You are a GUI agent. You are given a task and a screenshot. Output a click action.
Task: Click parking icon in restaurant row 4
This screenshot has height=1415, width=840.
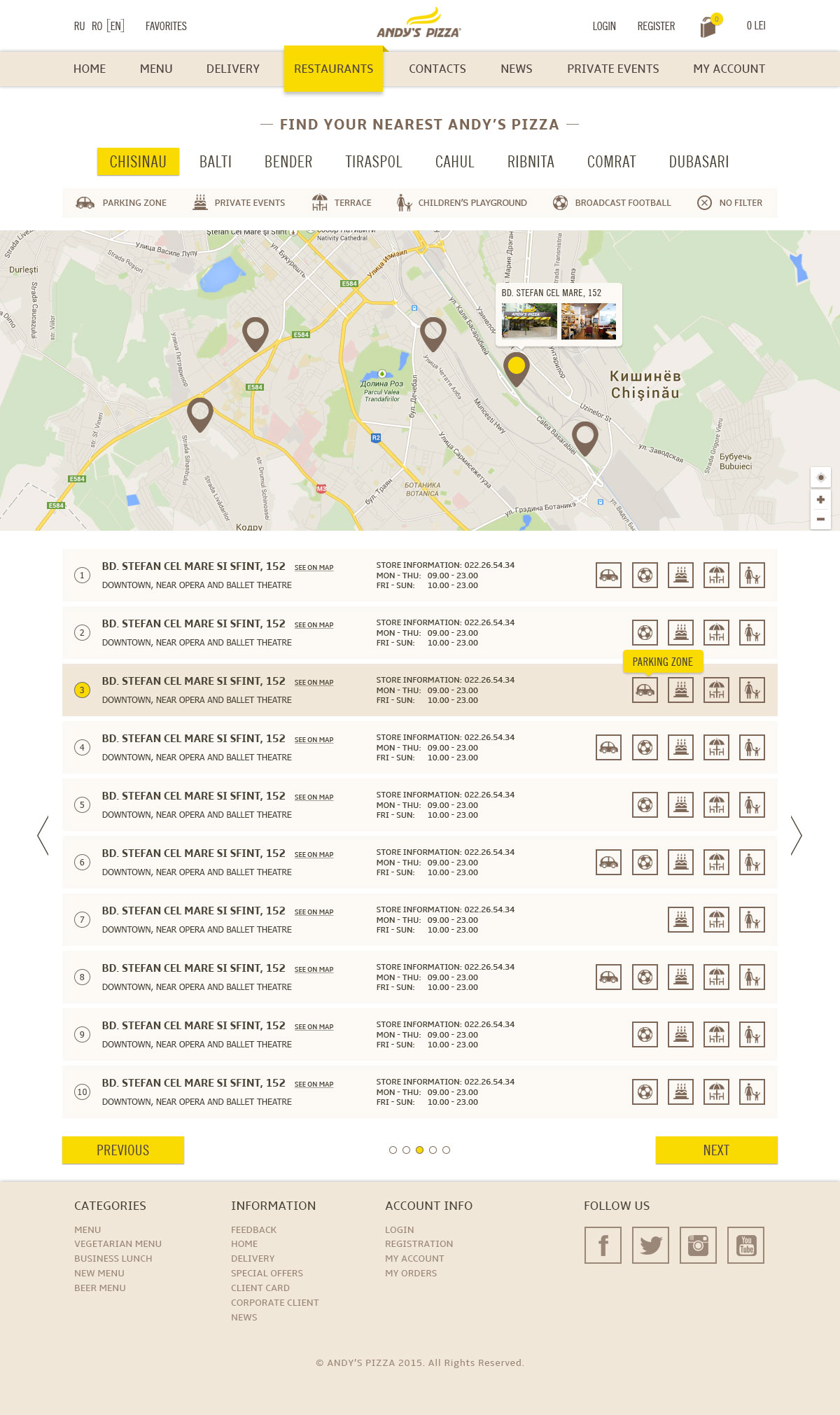609,748
